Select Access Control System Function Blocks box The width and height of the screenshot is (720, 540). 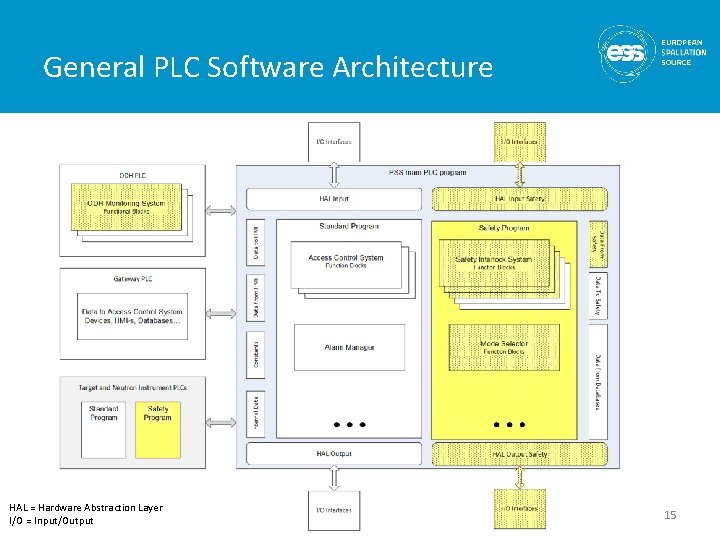(346, 265)
